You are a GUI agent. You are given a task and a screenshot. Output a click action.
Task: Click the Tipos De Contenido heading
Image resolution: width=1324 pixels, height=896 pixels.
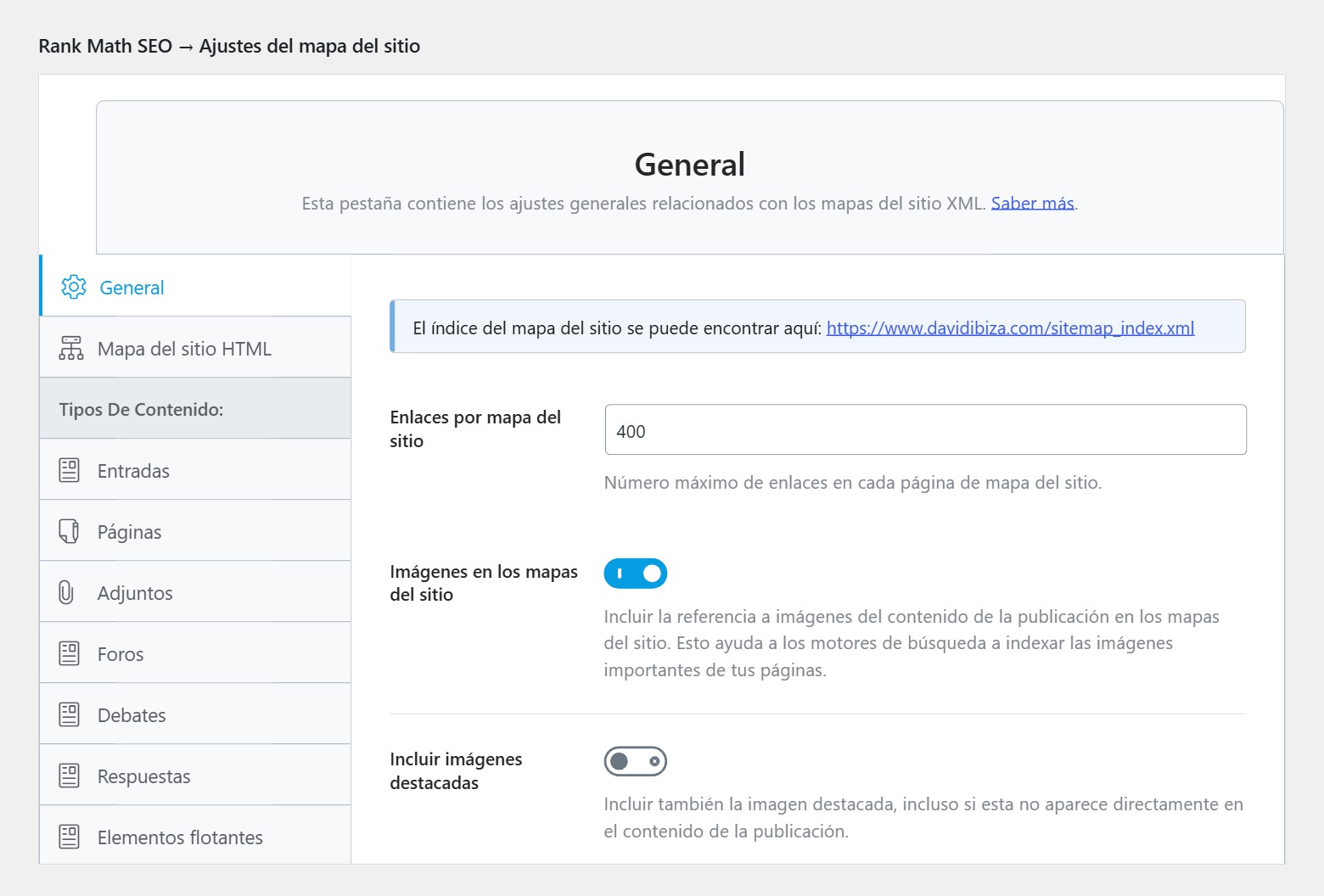[x=141, y=409]
